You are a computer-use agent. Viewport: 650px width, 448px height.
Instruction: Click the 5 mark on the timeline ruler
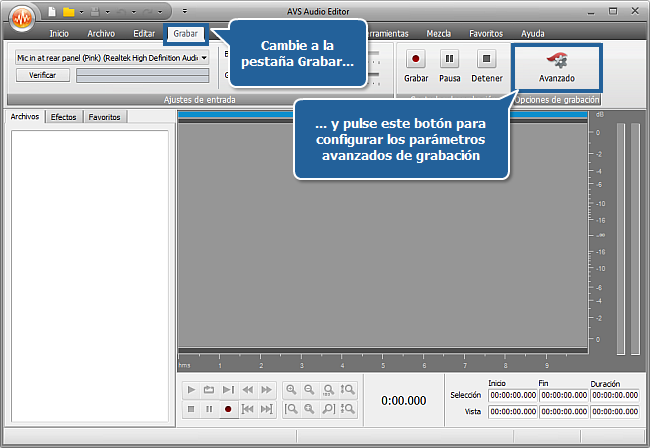(x=383, y=365)
